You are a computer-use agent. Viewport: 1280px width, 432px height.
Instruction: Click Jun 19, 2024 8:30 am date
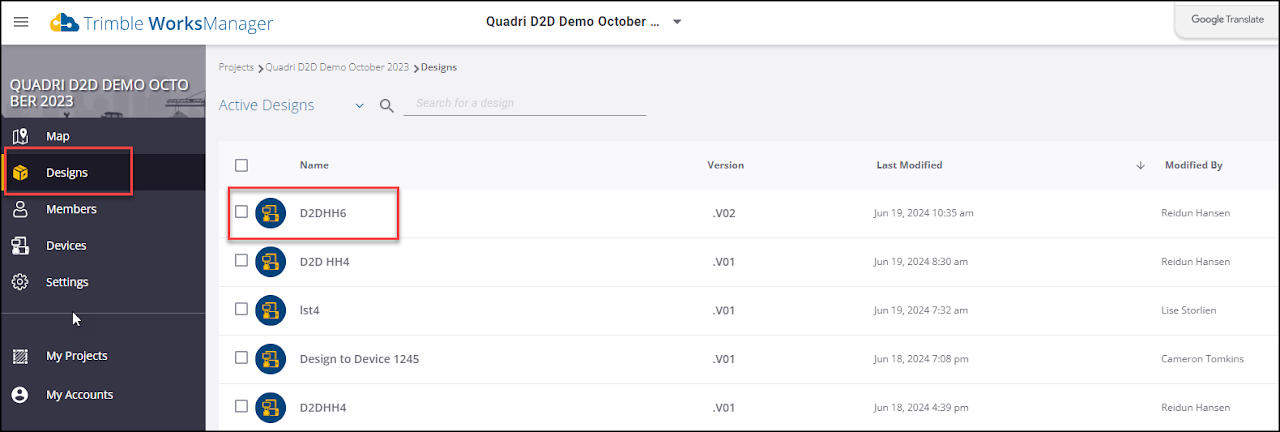(920, 262)
